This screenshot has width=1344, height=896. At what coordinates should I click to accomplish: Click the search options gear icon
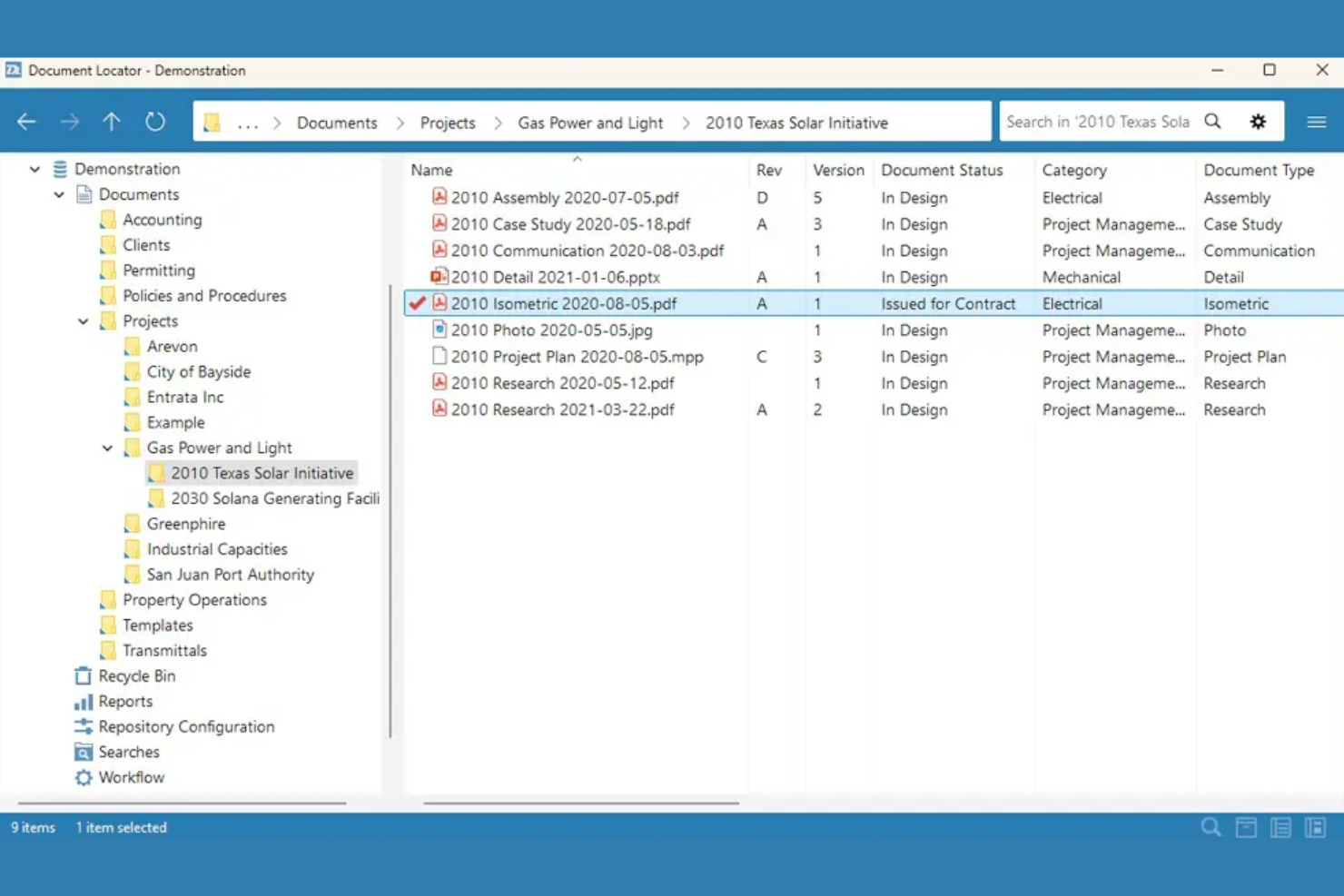coord(1258,121)
